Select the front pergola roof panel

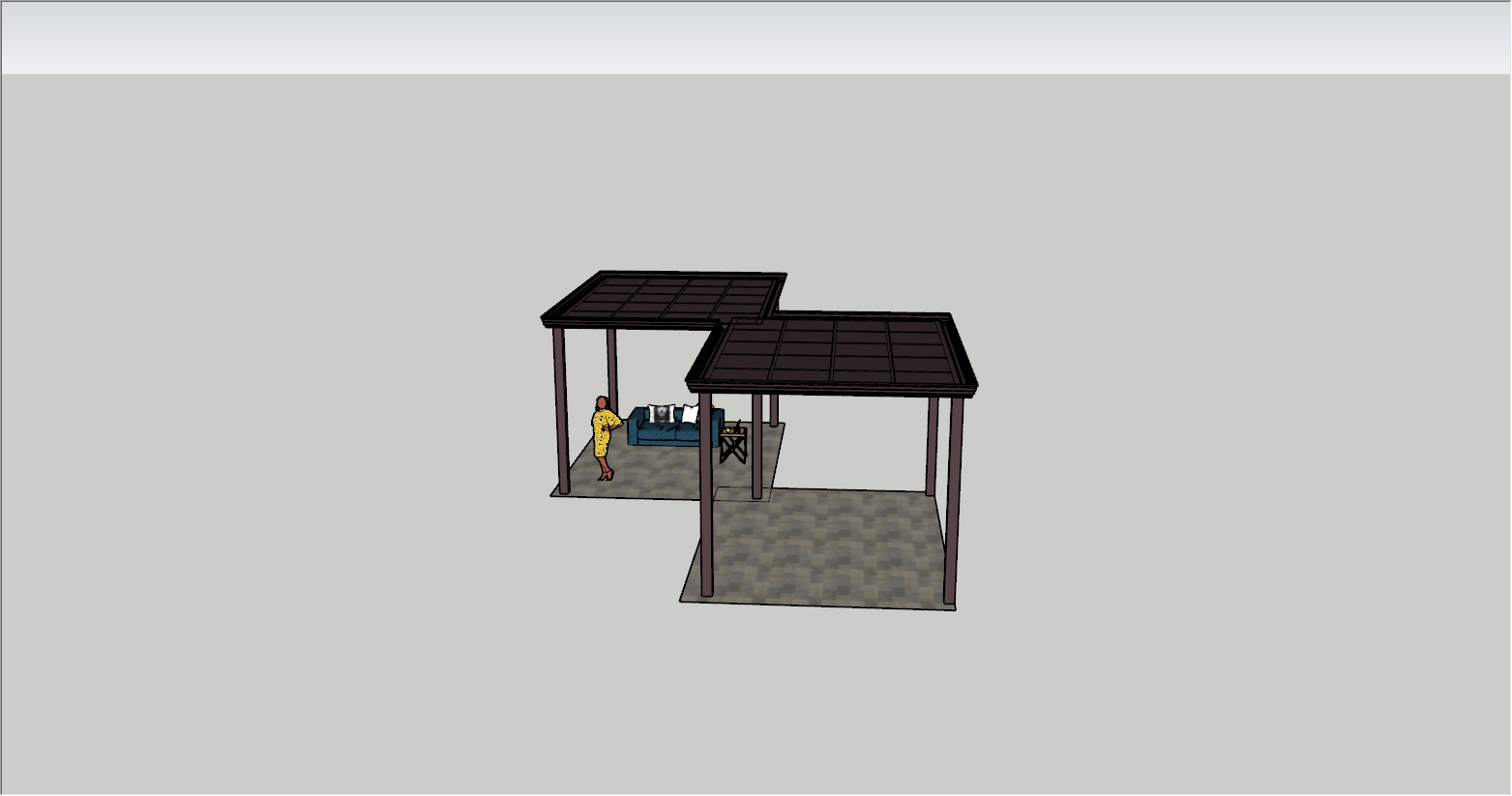834,353
